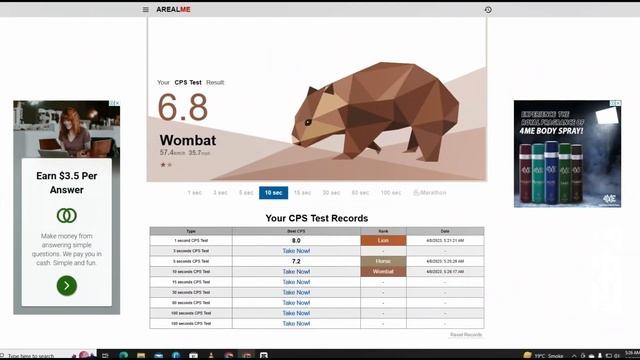Select the 1 sec test tab

click(x=195, y=193)
